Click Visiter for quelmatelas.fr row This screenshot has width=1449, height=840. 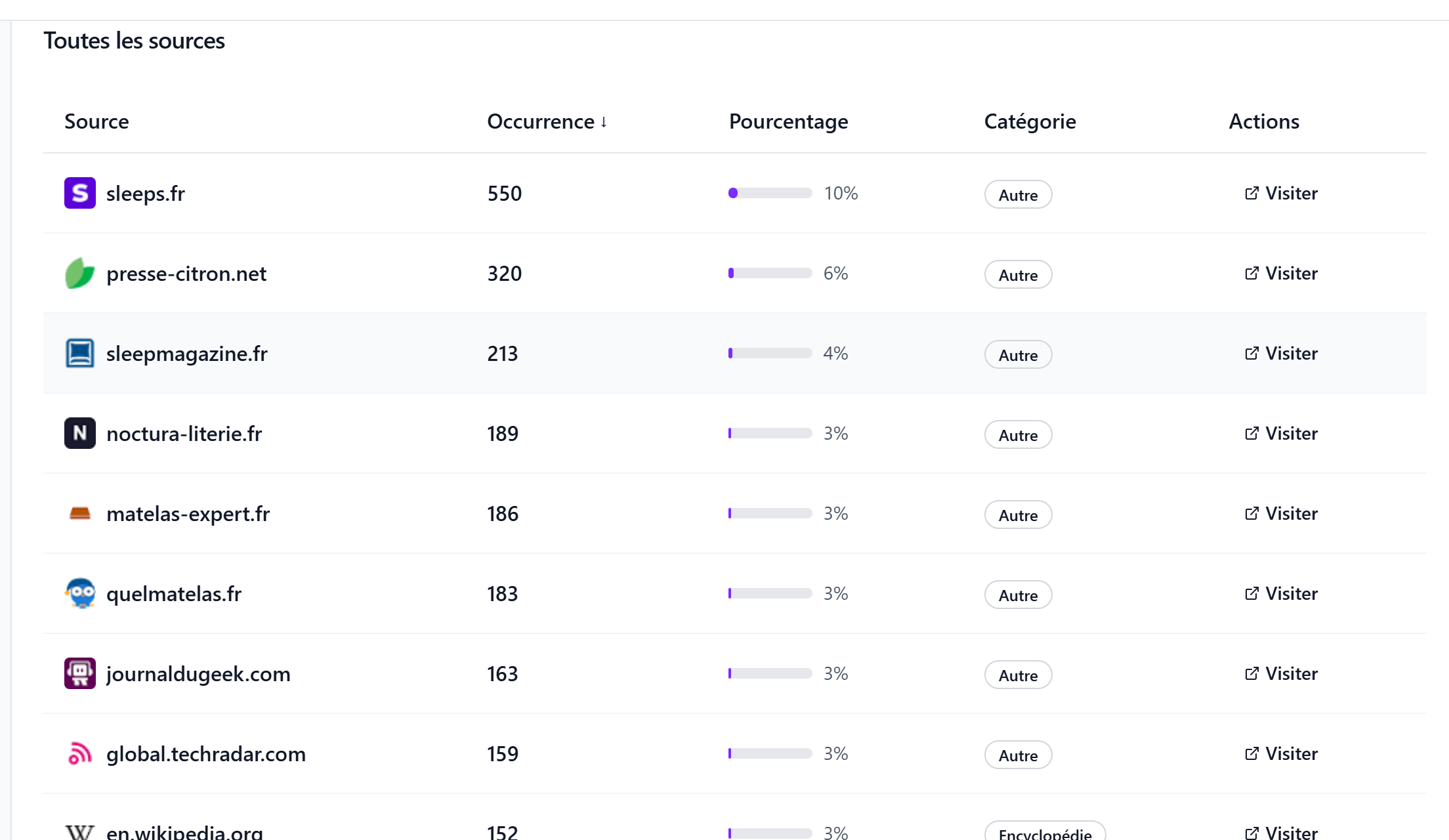pos(1281,593)
